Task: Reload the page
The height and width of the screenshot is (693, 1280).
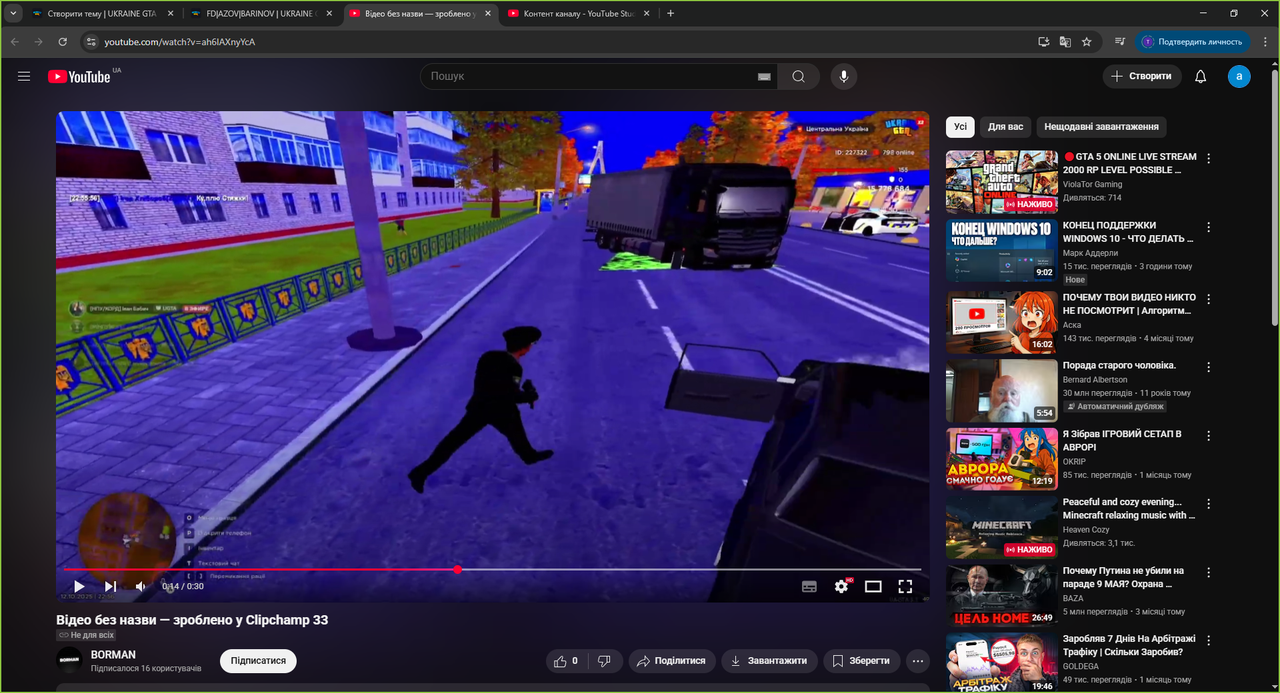Action: click(63, 42)
